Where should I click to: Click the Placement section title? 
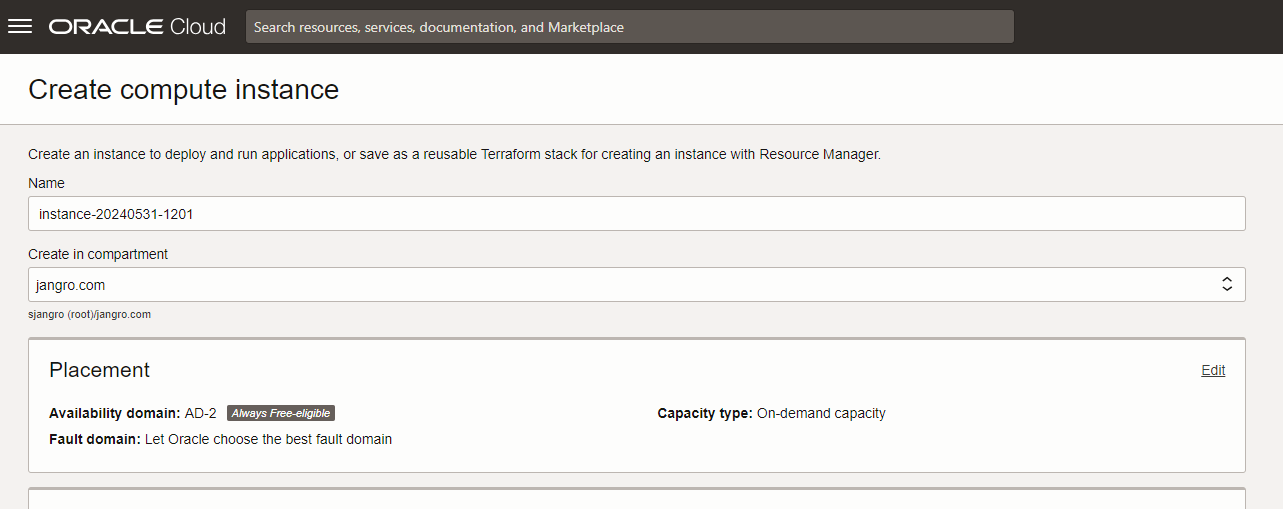100,370
